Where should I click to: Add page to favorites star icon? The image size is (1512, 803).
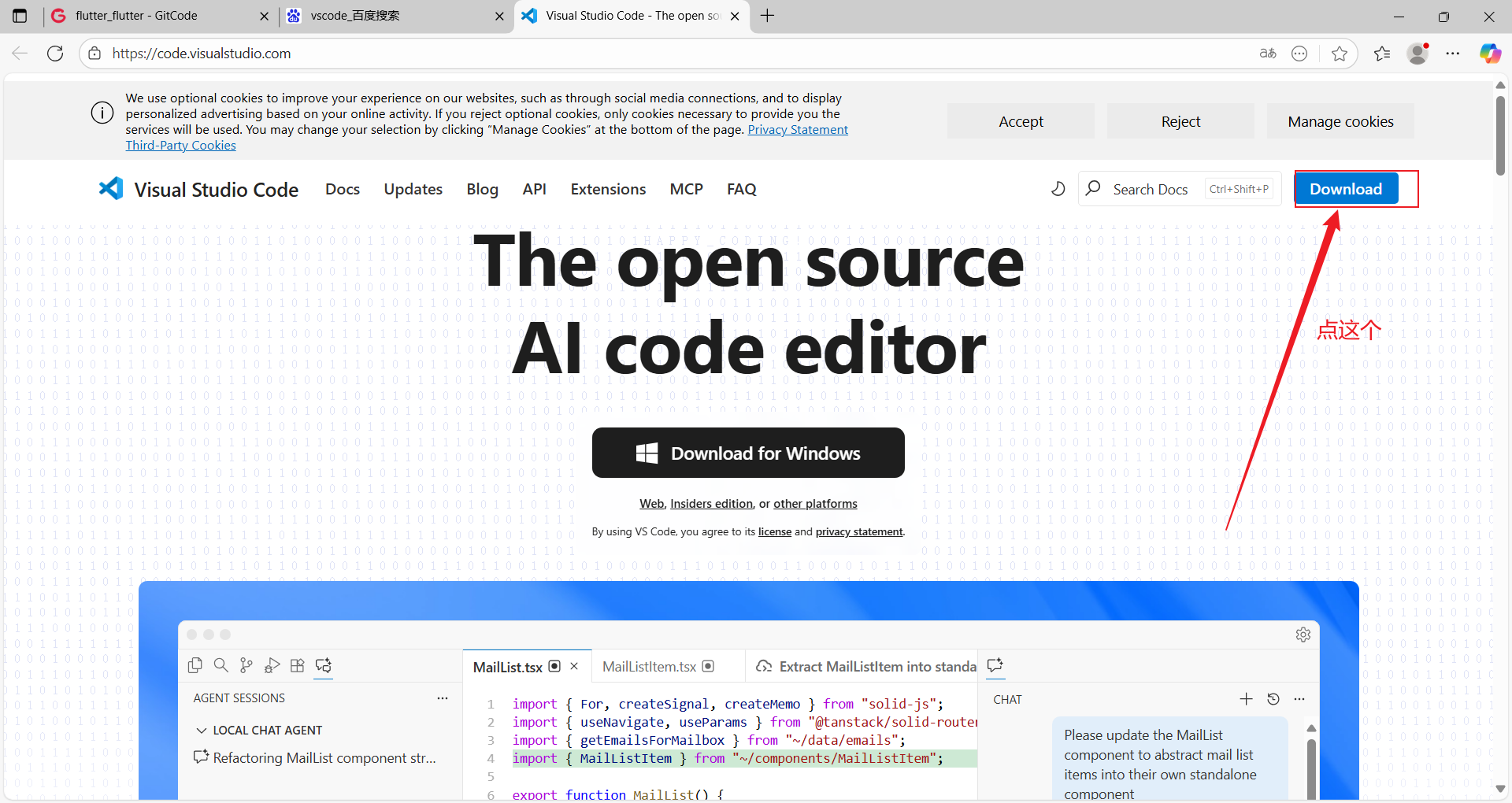pos(1340,54)
